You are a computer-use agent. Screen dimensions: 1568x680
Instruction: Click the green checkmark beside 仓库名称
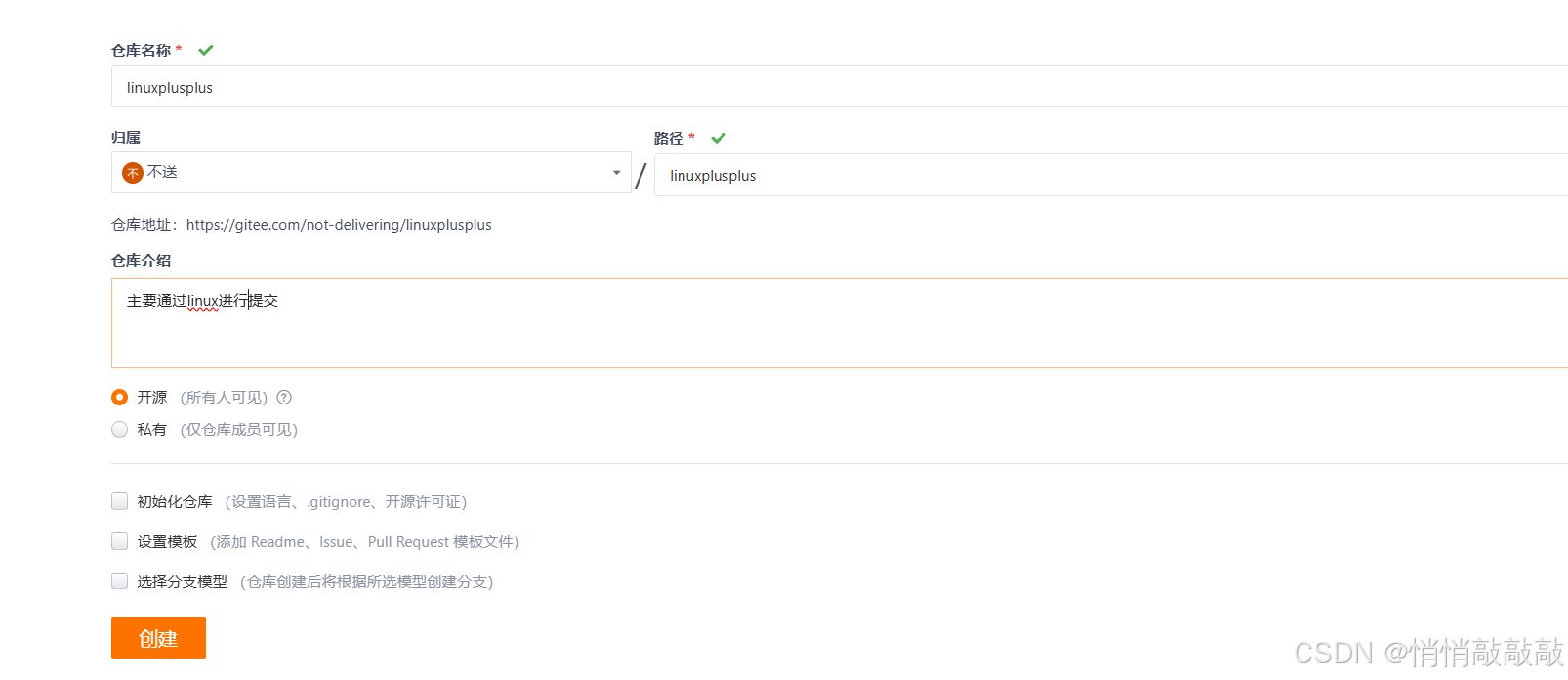pos(206,50)
